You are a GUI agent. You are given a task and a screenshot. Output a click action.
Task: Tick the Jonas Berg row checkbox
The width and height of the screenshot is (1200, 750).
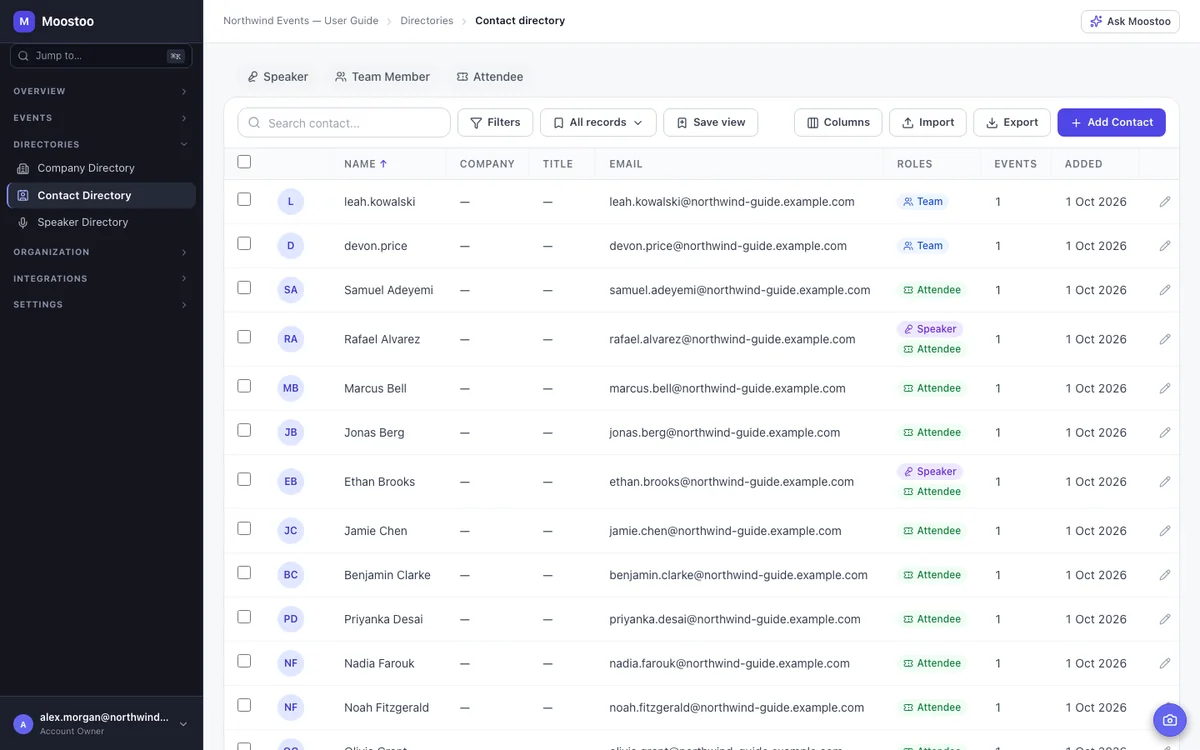coord(244,430)
